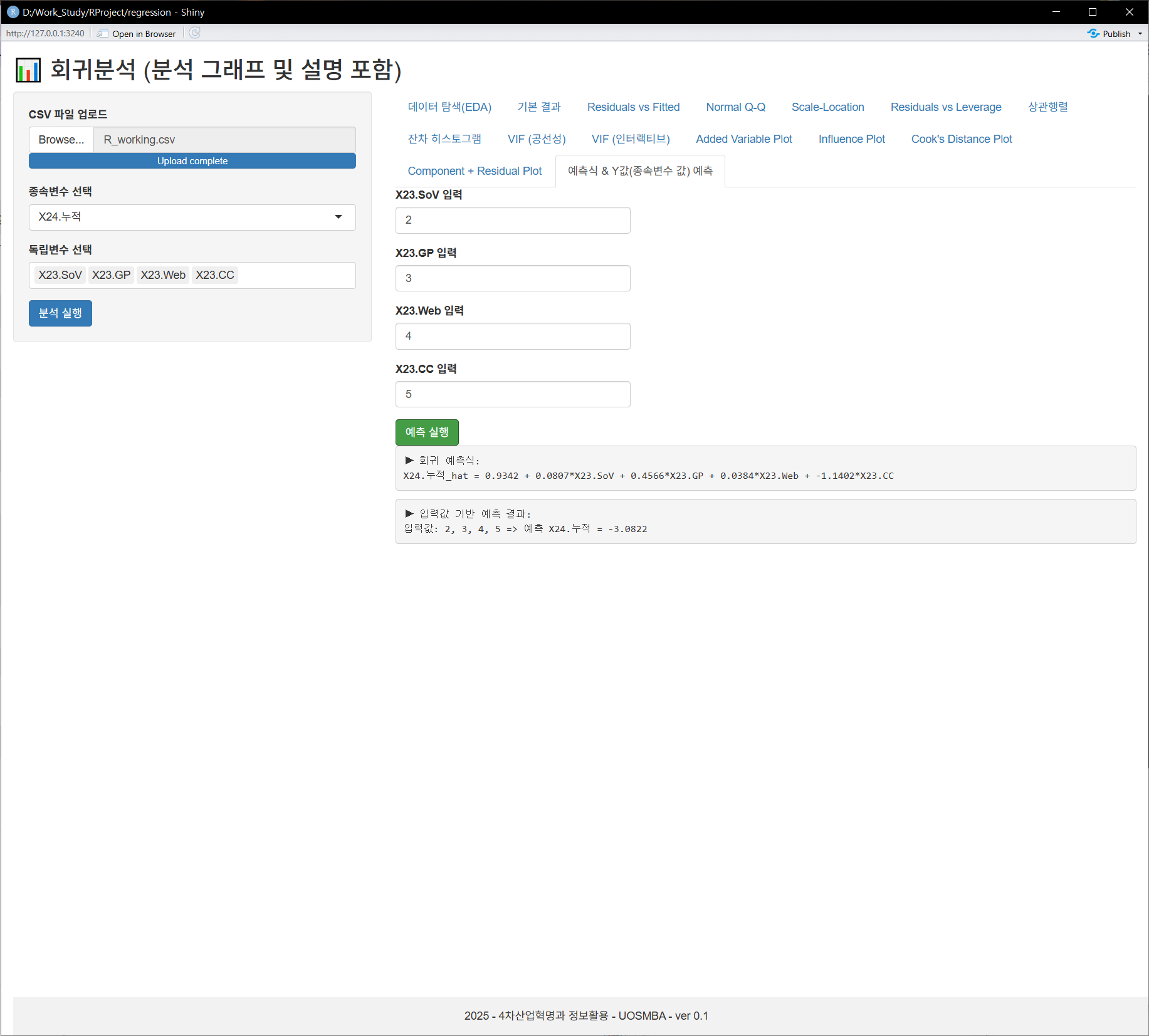Switch to the 상관행렬 tab
This screenshot has width=1149, height=1036.
point(1047,107)
